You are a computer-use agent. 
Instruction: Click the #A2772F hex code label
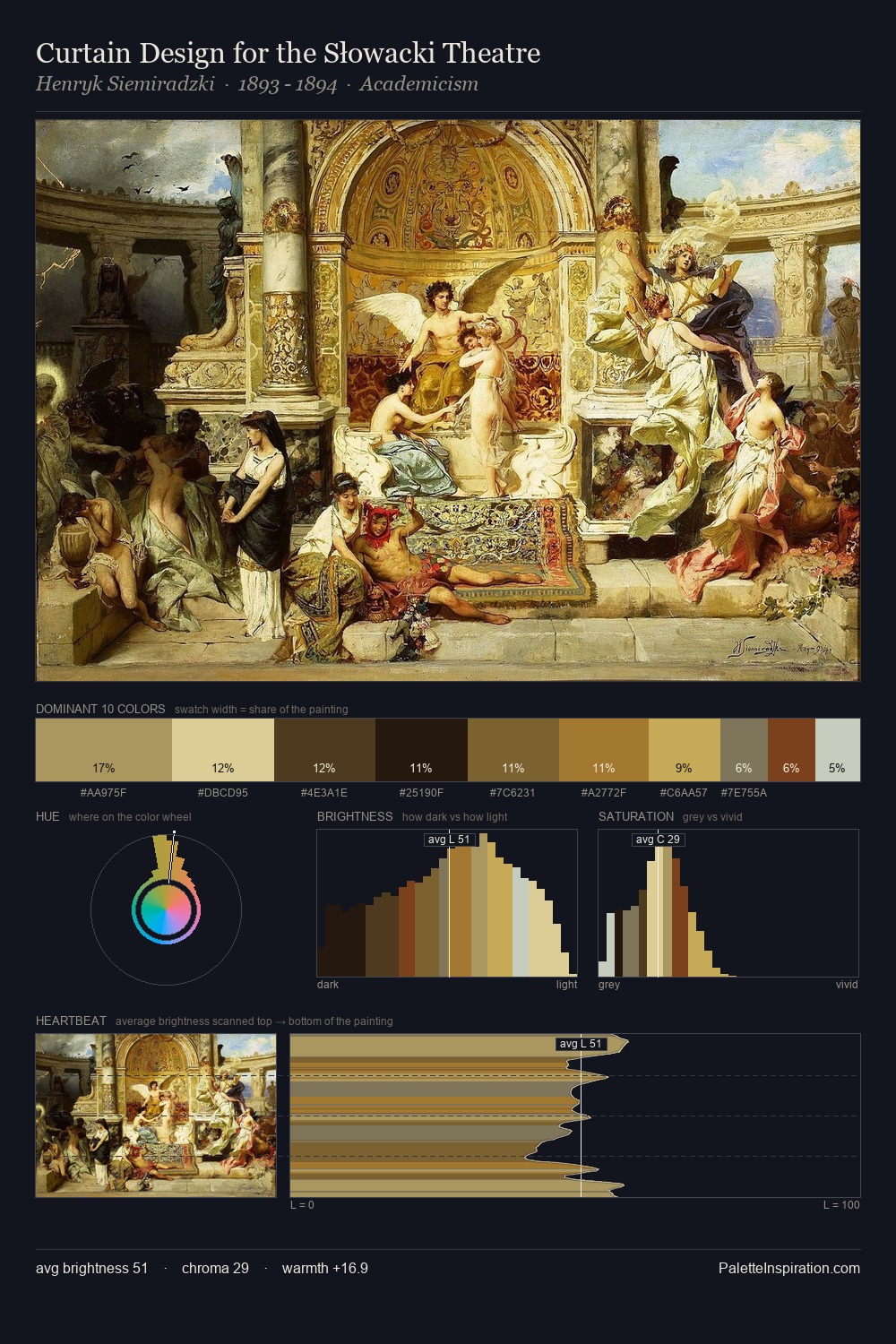(x=604, y=793)
